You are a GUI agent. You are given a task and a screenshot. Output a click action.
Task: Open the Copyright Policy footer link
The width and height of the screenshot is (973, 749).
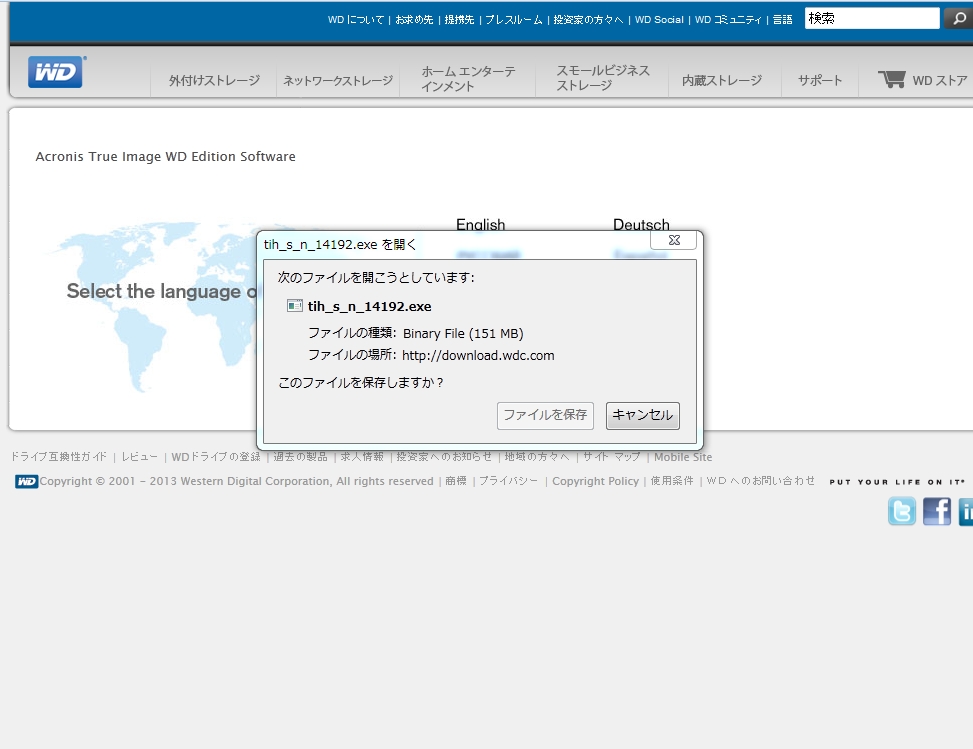click(595, 481)
